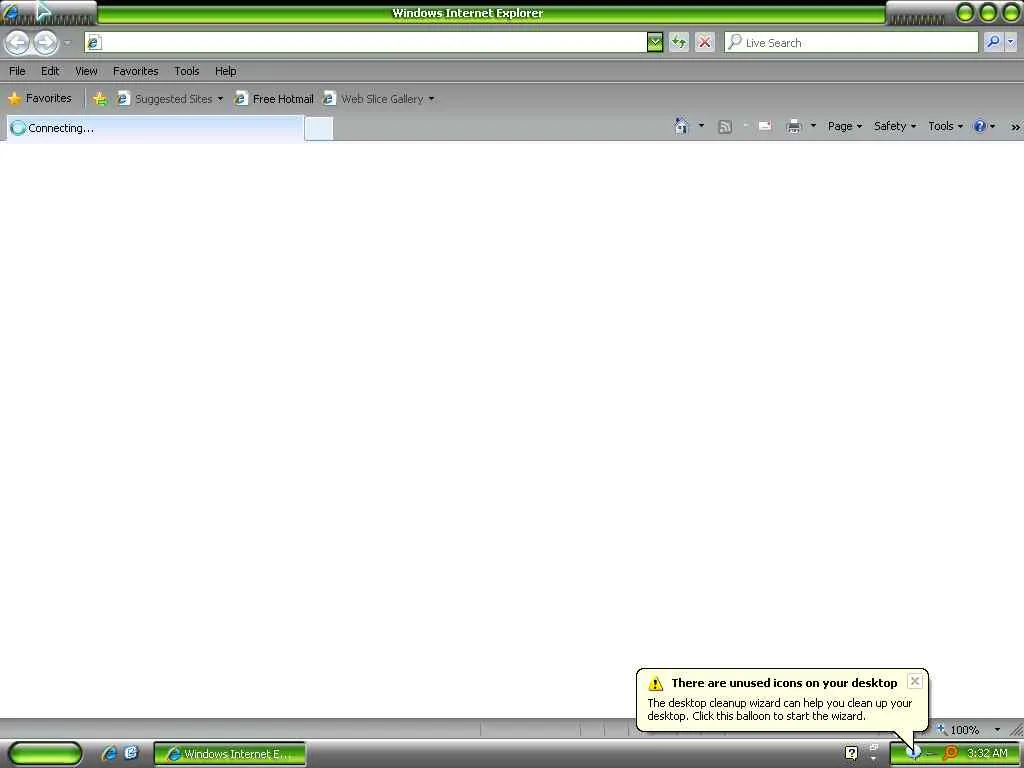
Task: Open the Favorites Center star button
Action: point(39,99)
